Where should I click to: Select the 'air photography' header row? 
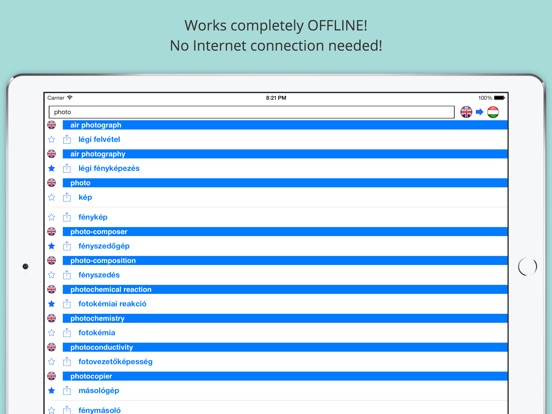(285, 154)
